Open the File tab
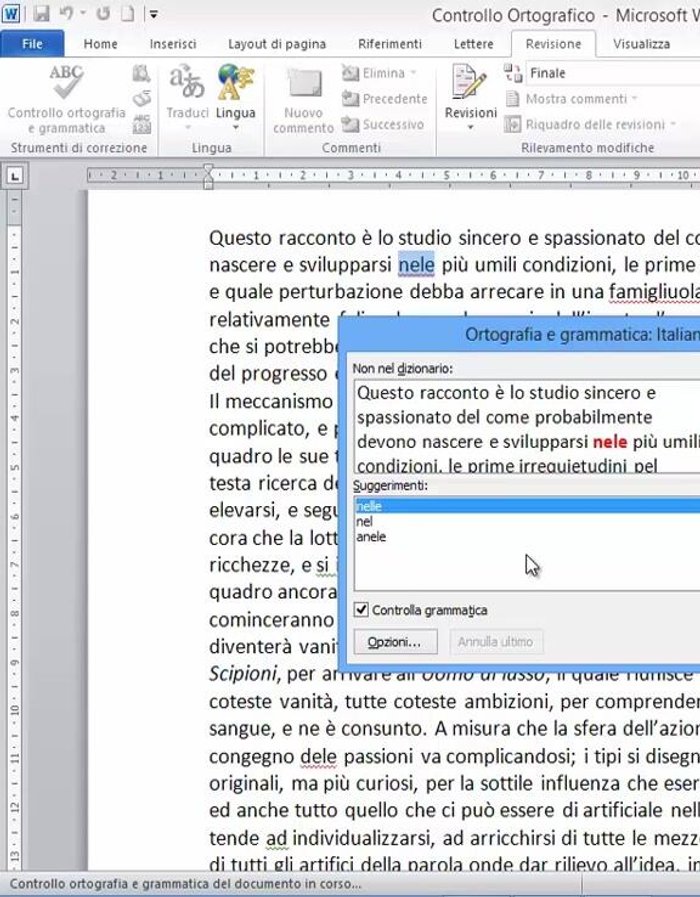The height and width of the screenshot is (897, 700). (32, 44)
